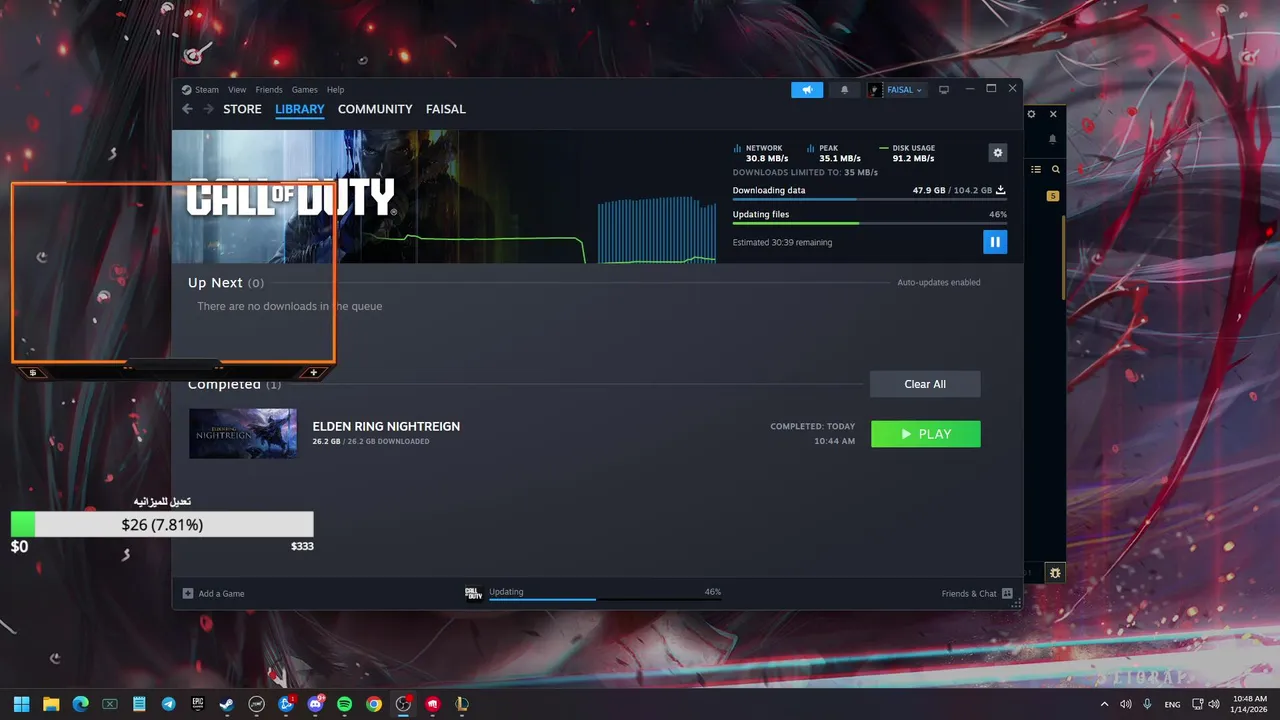The width and height of the screenshot is (1280, 720).
Task: Click the PEAK 35.1 MB/s stat
Action: [x=834, y=153]
